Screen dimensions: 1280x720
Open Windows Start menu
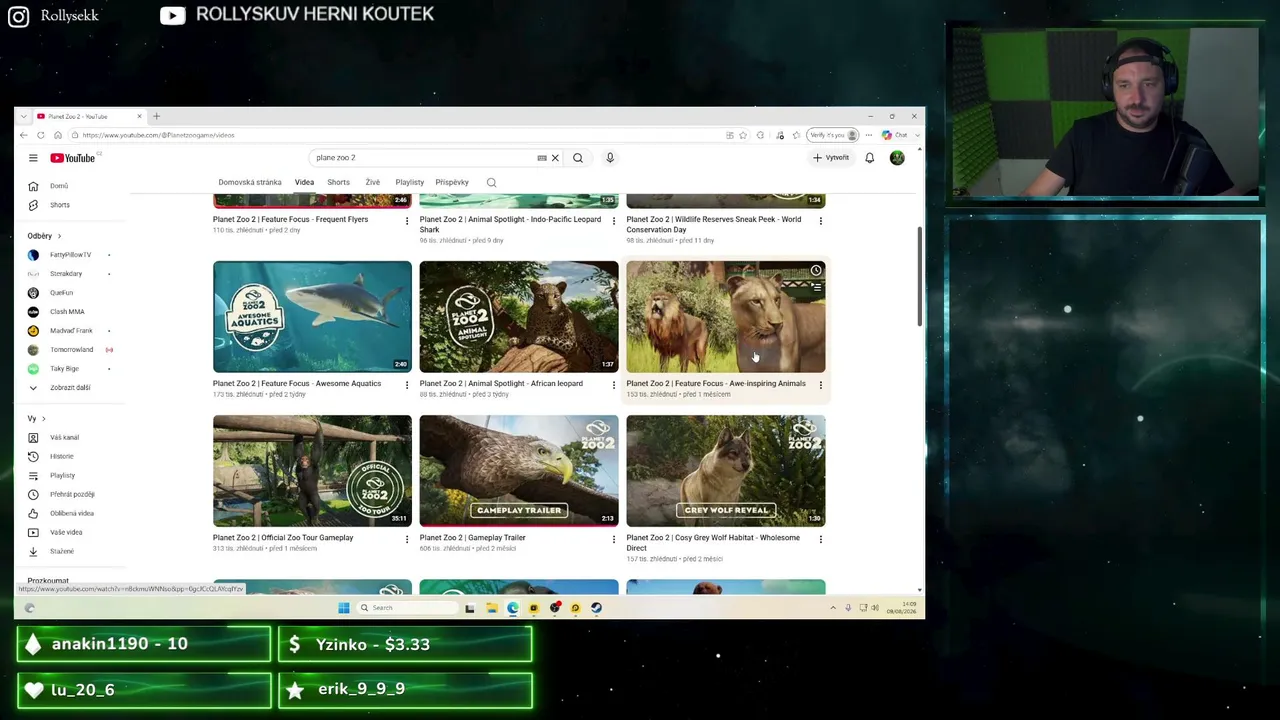click(x=344, y=608)
